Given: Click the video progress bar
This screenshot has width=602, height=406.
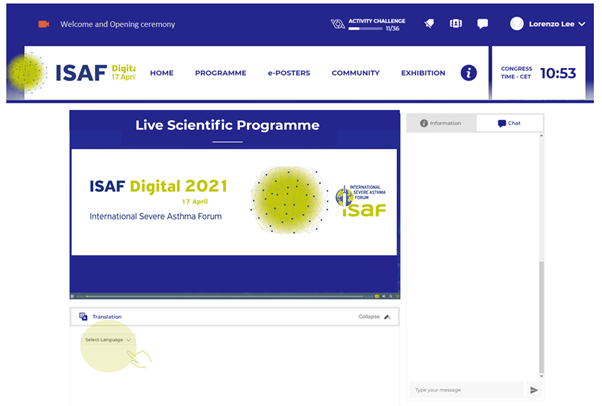Looking at the screenshot, I should point(225,296).
